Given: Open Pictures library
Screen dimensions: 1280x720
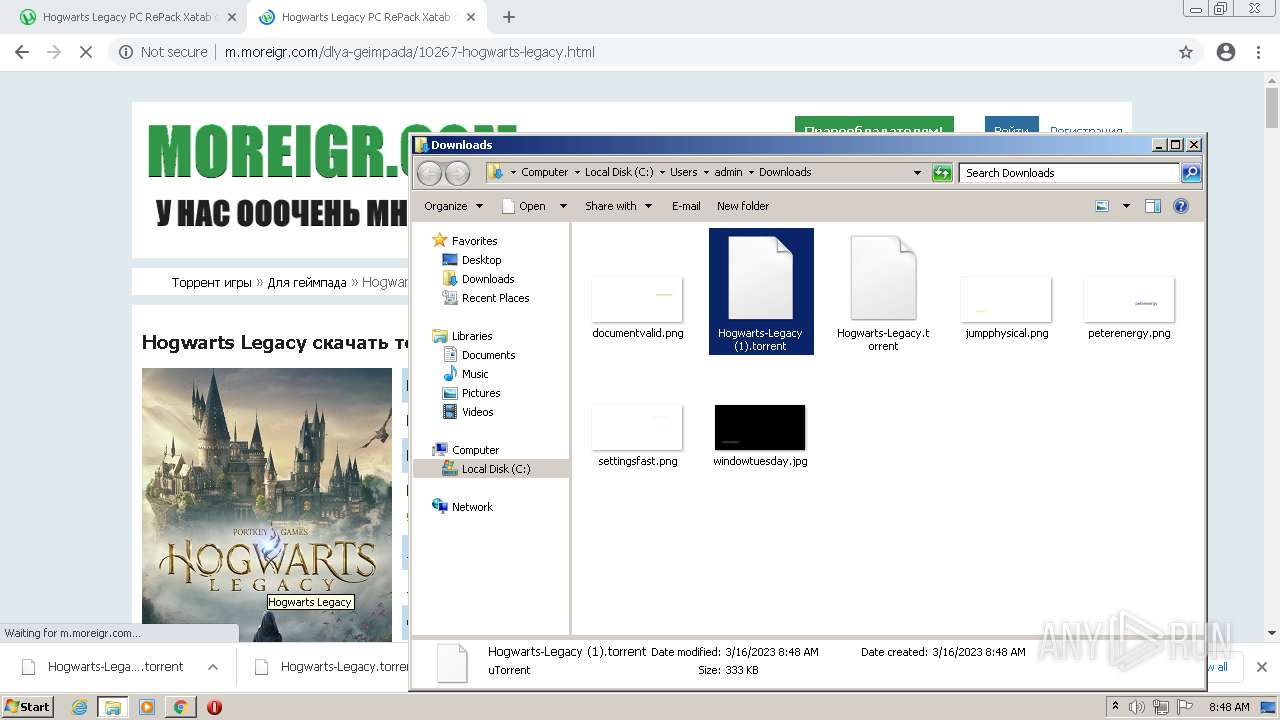Looking at the screenshot, I should [x=481, y=393].
